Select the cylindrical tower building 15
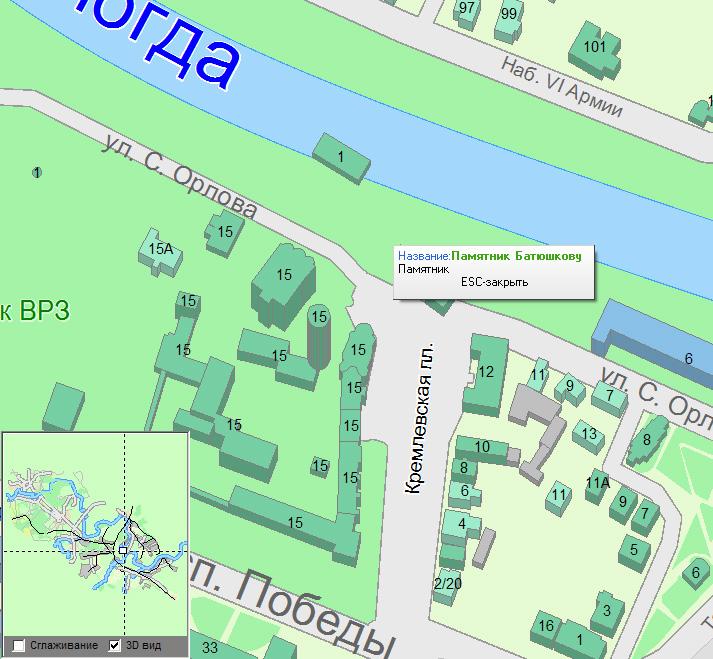The image size is (713, 659). tap(318, 335)
